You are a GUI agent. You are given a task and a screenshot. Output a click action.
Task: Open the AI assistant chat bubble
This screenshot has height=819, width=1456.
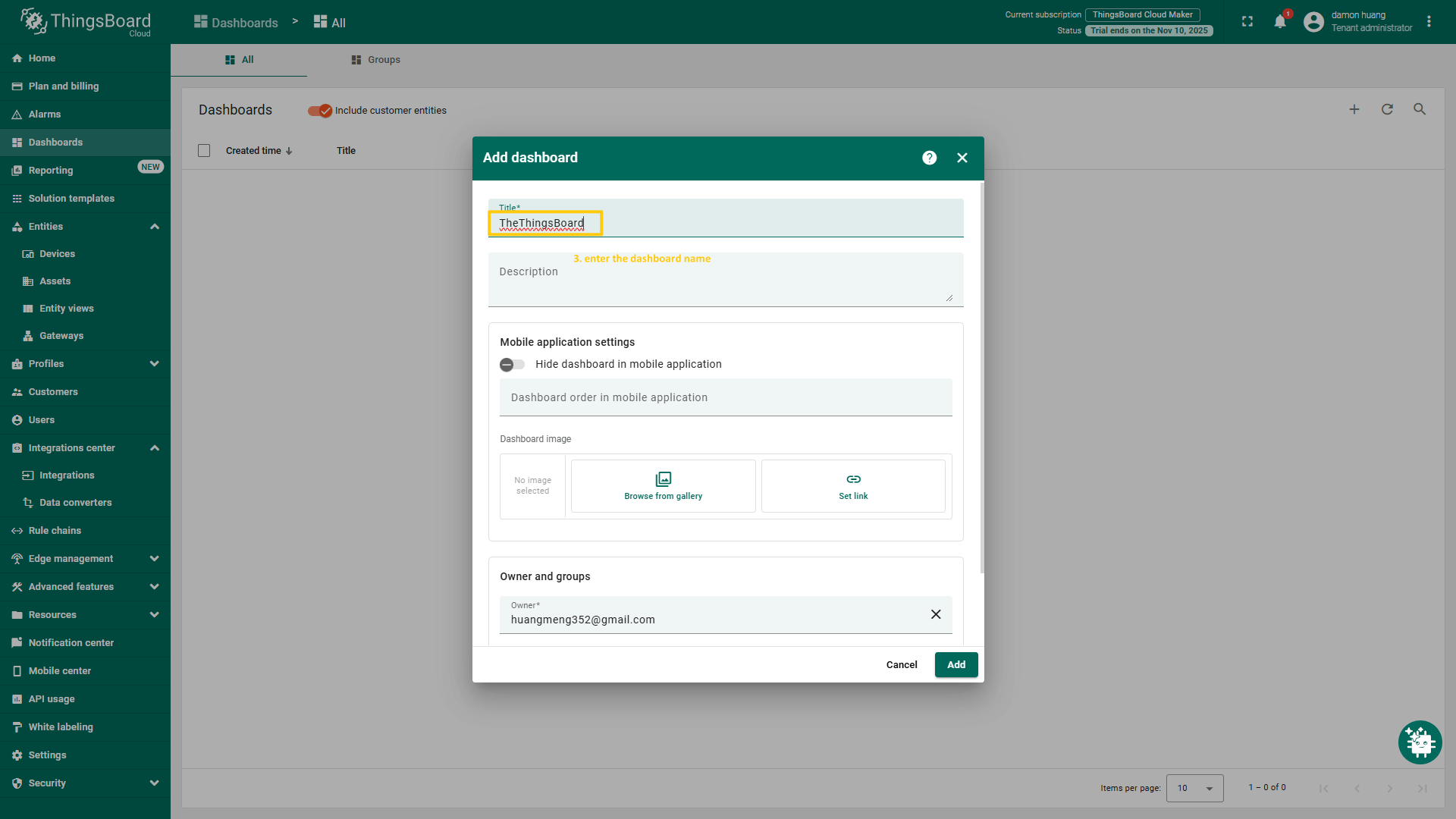pos(1420,742)
